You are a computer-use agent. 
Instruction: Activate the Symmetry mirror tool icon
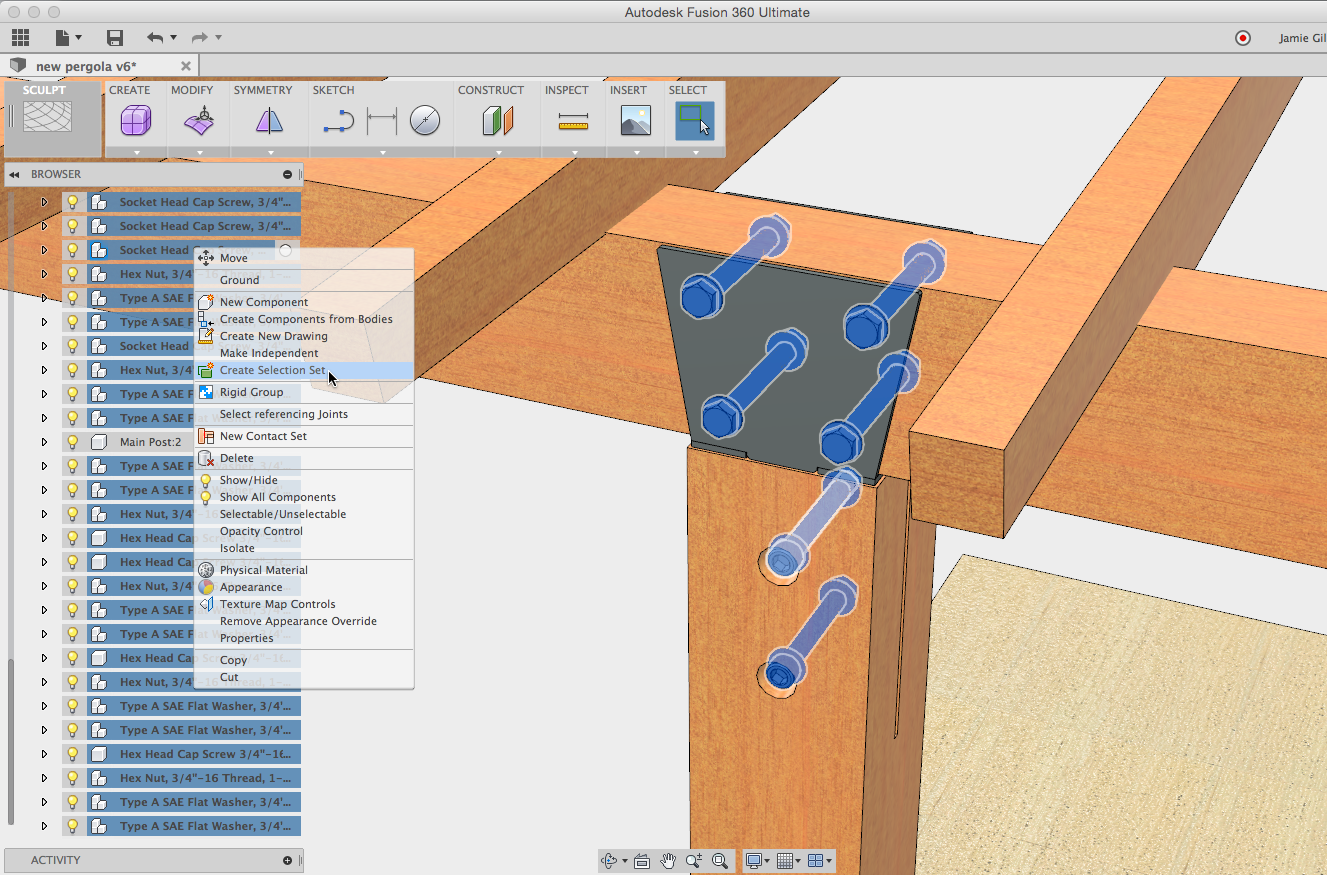click(x=269, y=121)
